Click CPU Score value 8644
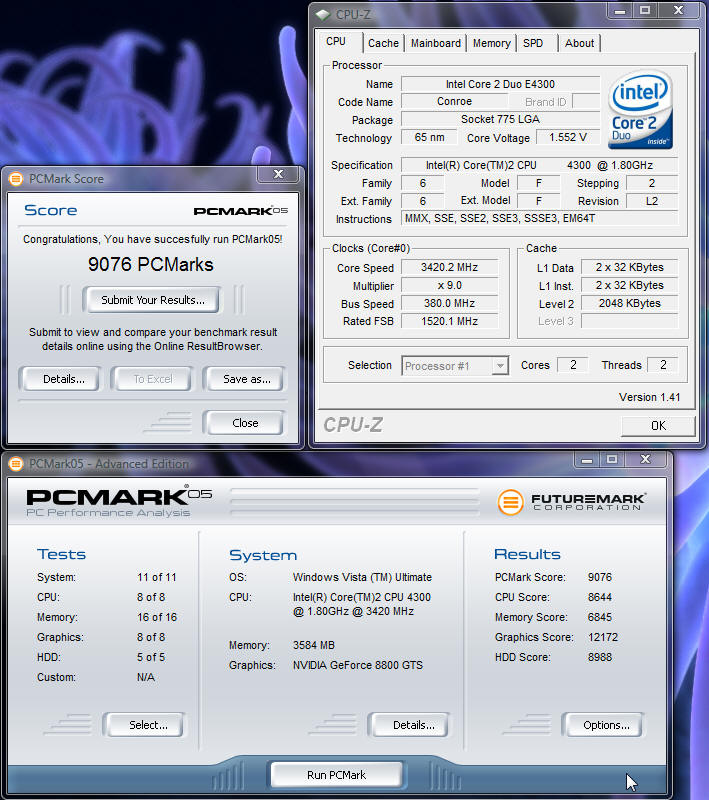The width and height of the screenshot is (709, 800). click(600, 597)
